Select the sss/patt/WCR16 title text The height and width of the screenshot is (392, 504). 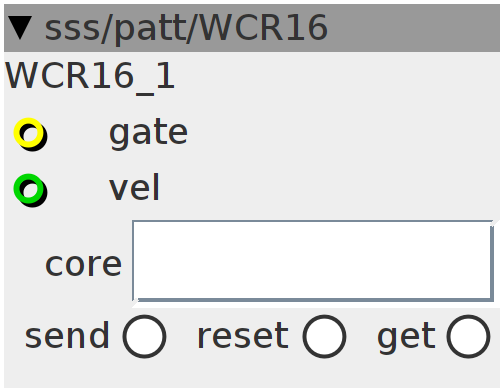(186, 29)
